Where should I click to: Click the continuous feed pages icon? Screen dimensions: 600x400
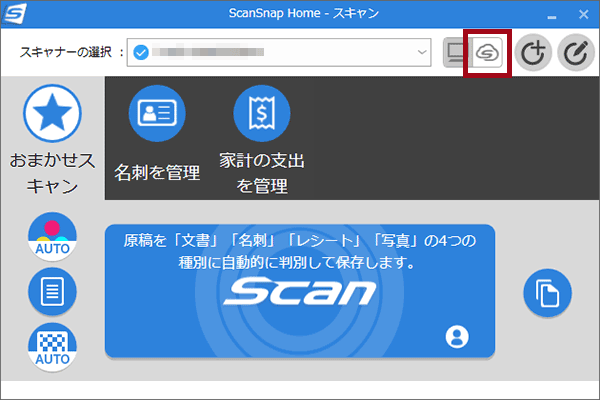coord(548,293)
